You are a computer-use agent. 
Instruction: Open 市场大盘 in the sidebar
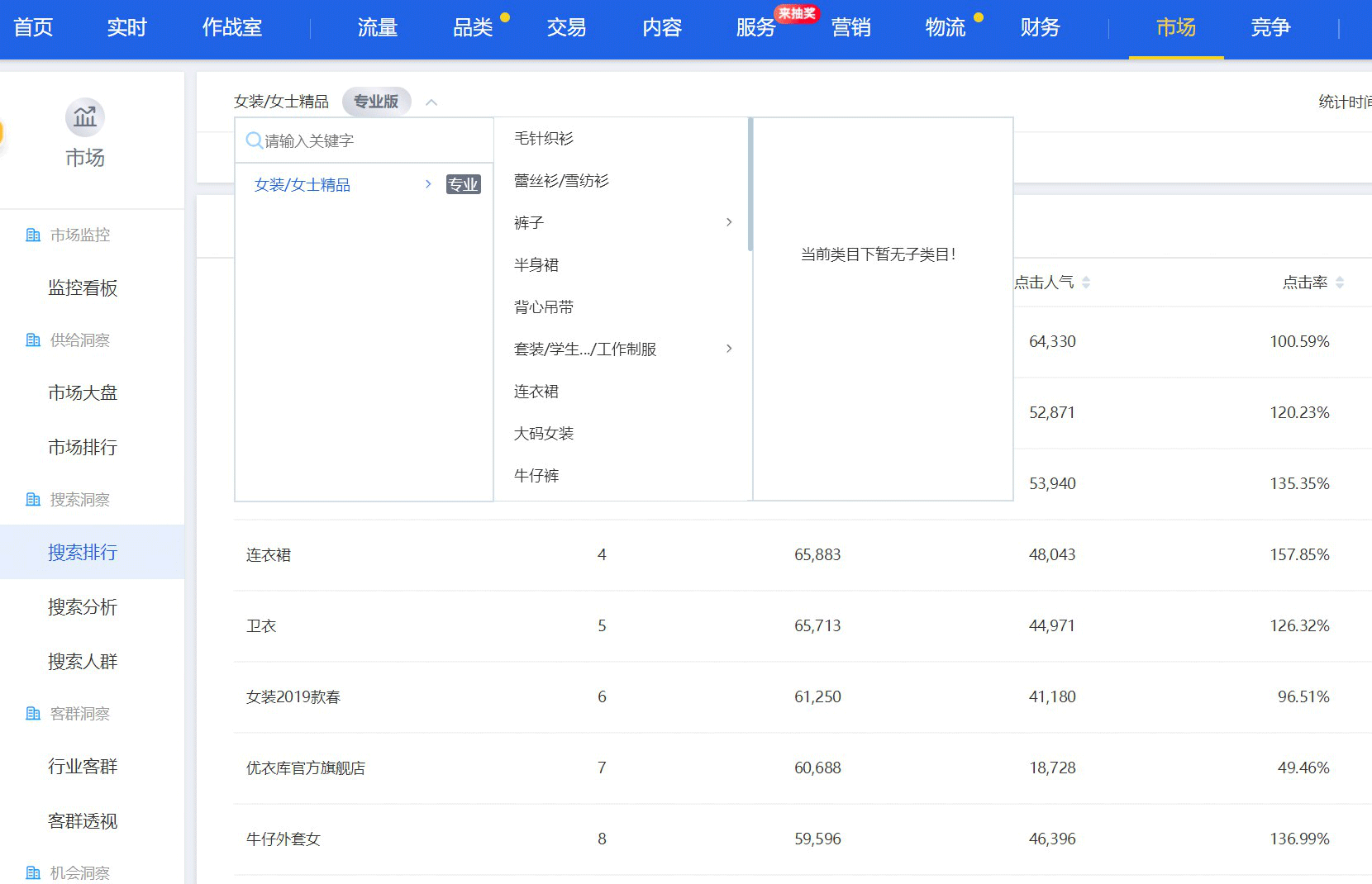(x=83, y=392)
